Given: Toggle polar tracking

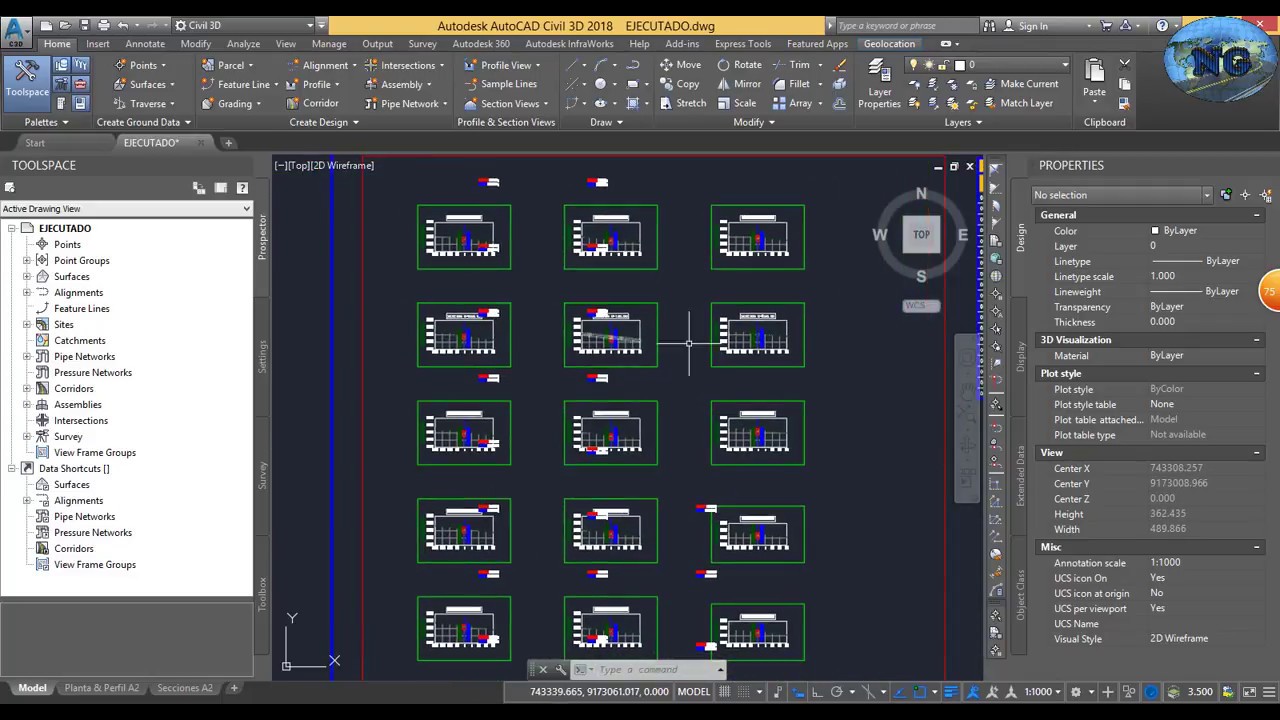Looking at the screenshot, I should (836, 691).
